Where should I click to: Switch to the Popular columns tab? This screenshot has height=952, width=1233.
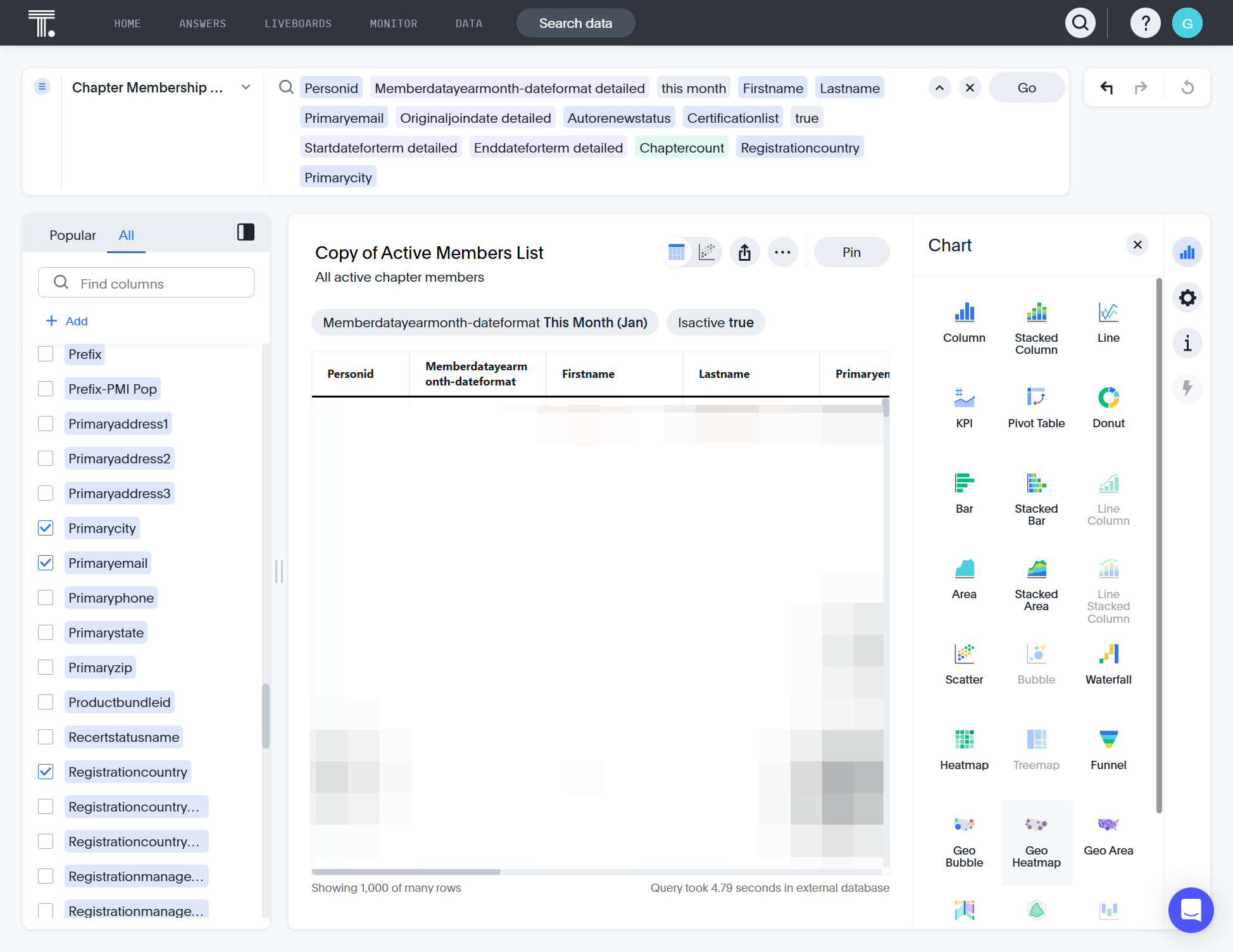[73, 235]
